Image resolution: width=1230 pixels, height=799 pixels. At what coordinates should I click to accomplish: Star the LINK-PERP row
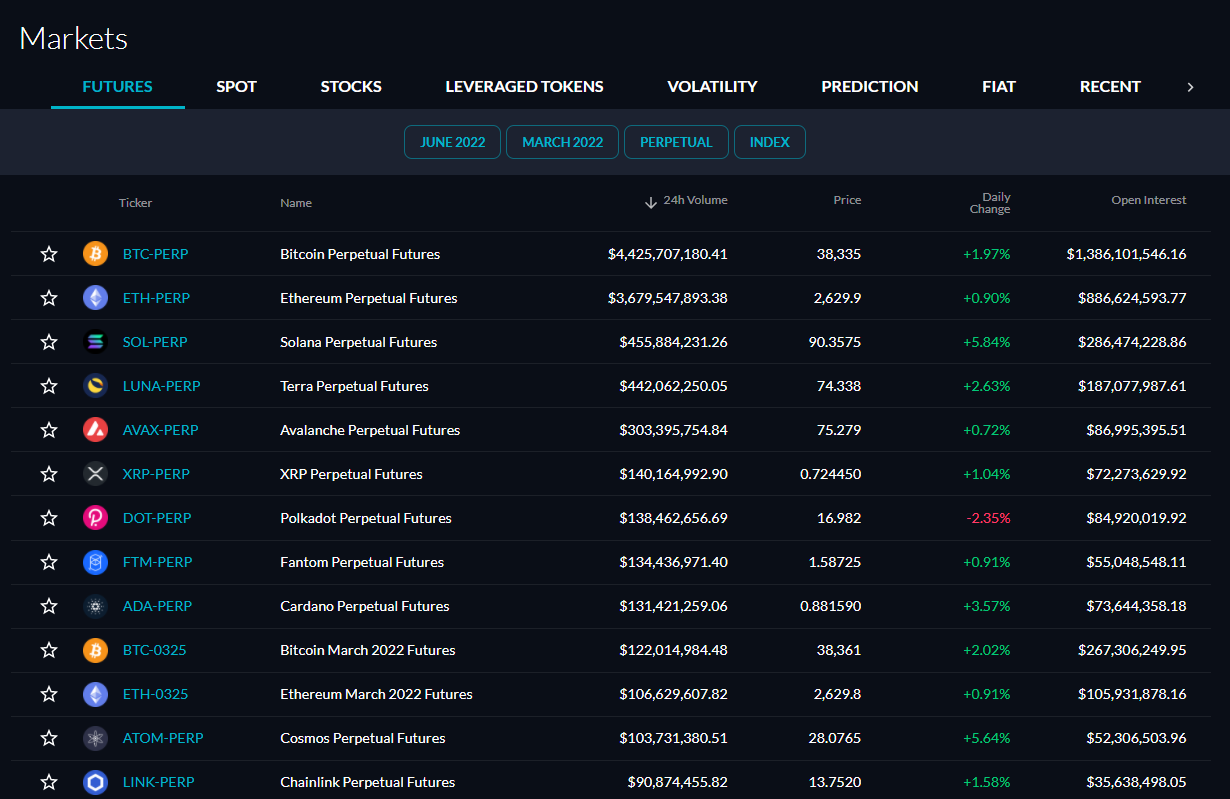[49, 782]
